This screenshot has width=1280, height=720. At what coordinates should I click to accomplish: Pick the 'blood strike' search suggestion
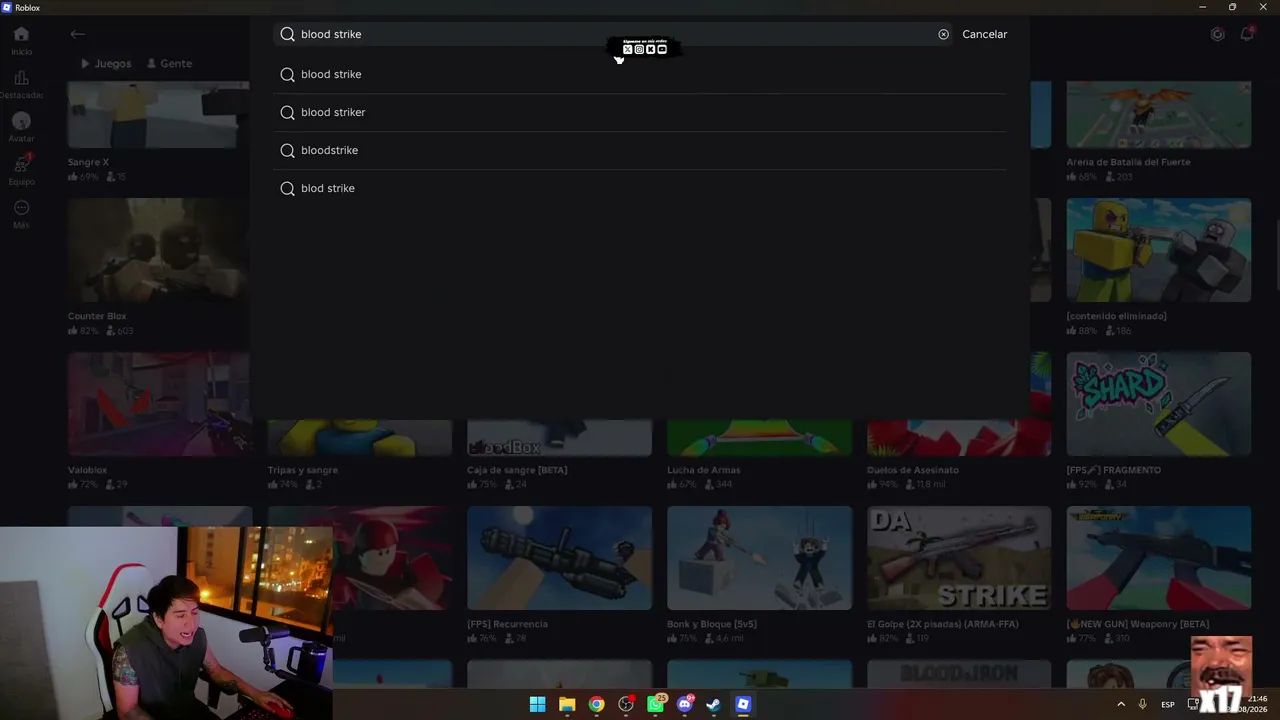[639, 74]
